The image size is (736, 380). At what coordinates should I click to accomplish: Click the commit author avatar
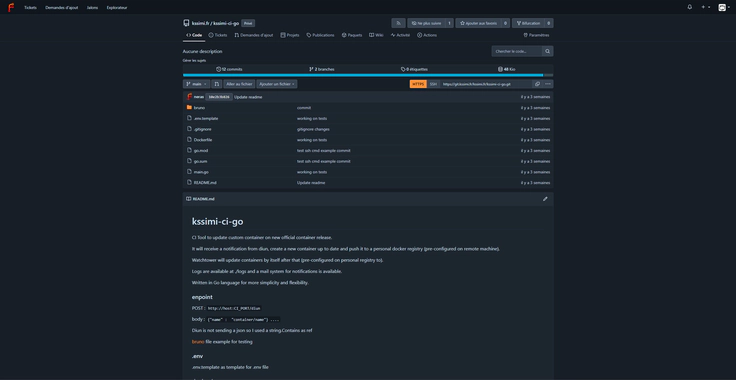coord(189,97)
